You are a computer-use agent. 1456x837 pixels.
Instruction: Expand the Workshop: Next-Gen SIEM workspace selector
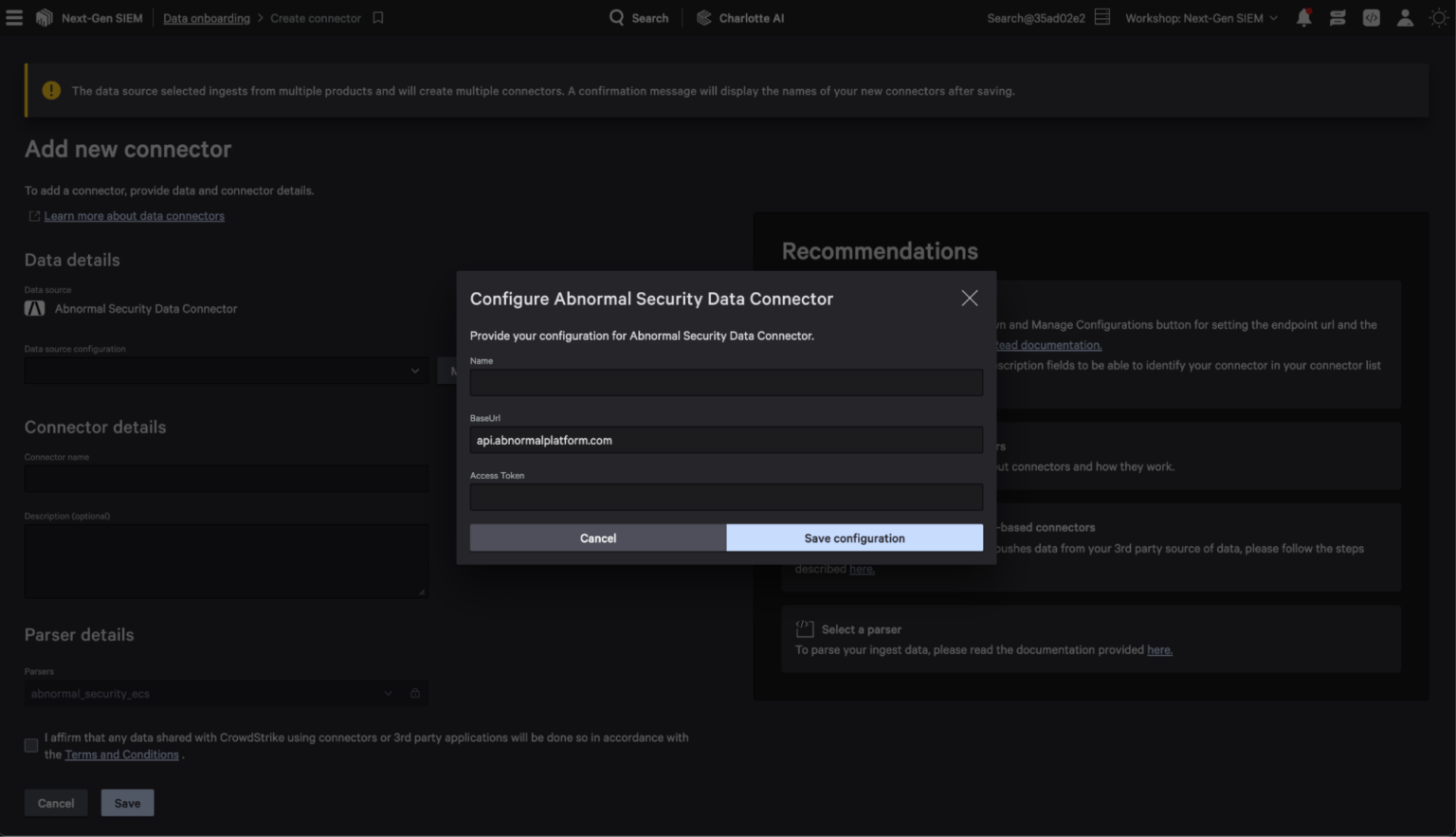coord(1200,17)
